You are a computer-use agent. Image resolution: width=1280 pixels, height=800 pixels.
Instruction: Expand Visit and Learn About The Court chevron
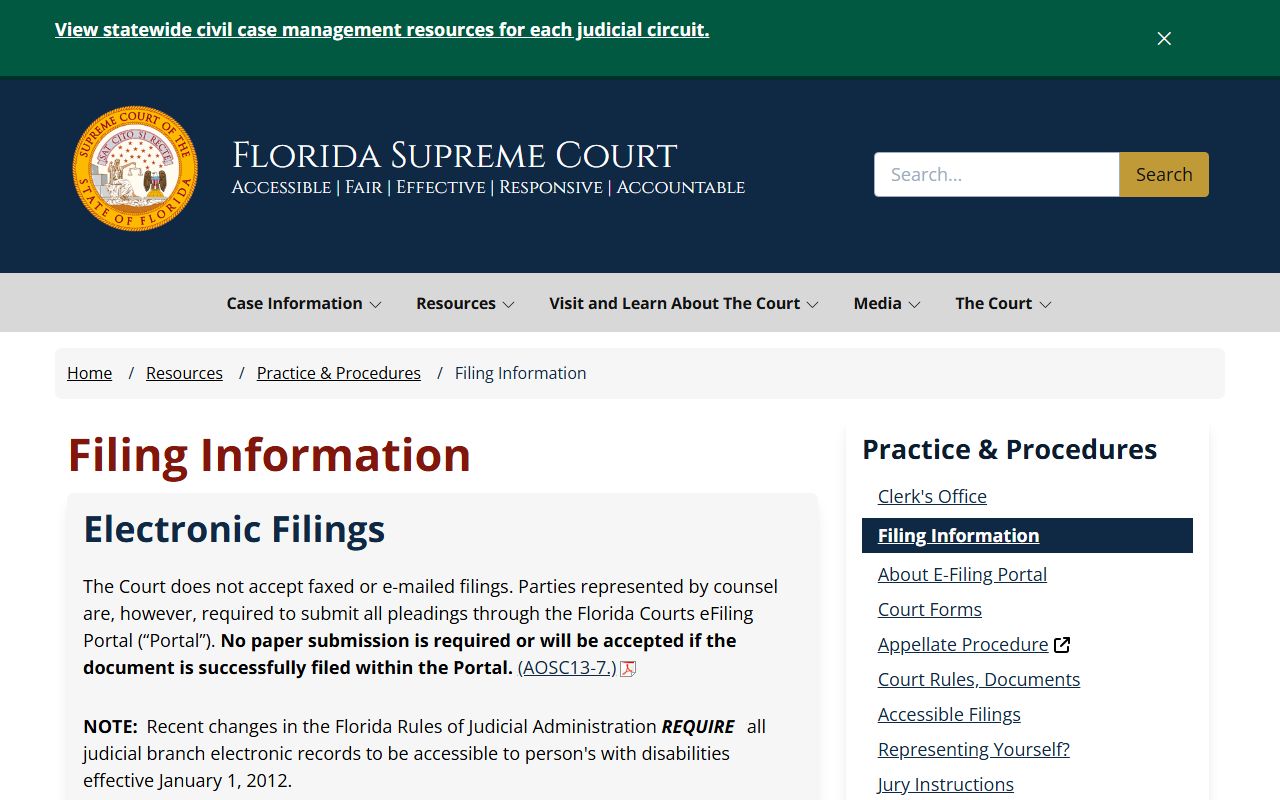[x=812, y=304]
